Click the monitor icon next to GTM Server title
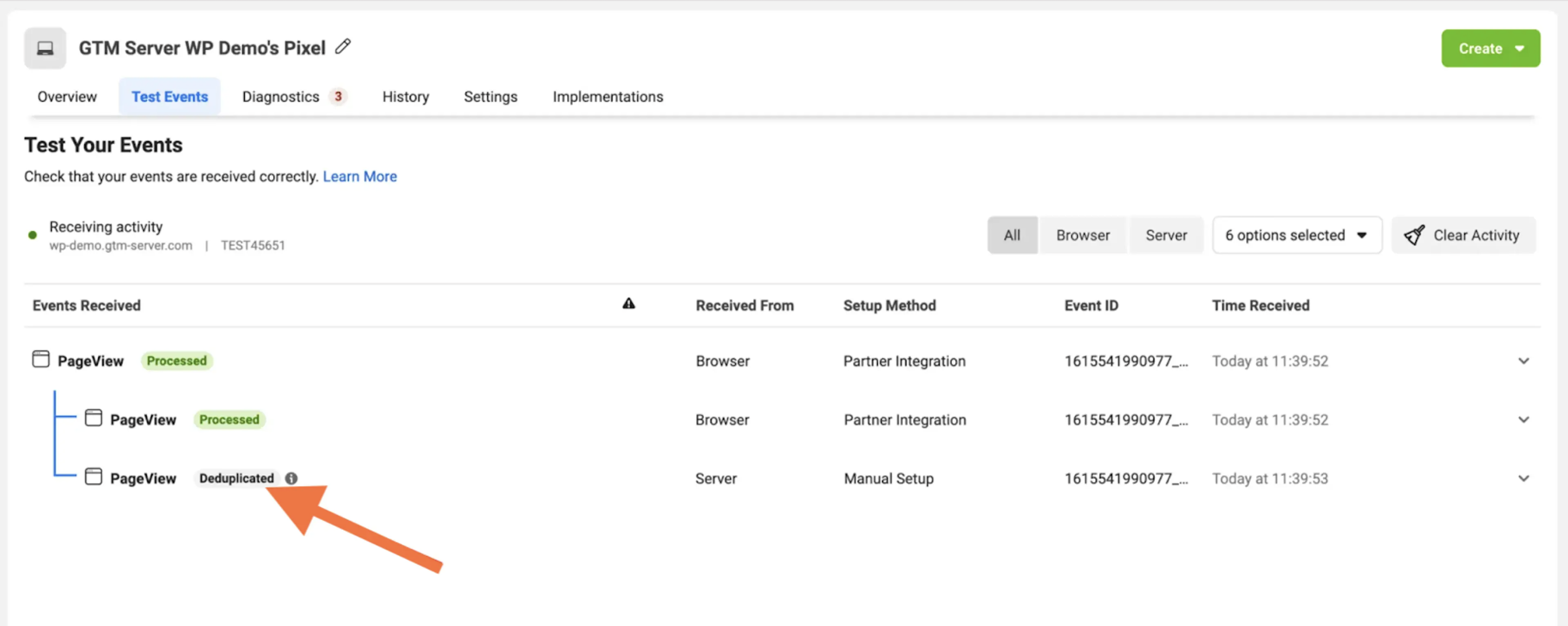 point(44,46)
